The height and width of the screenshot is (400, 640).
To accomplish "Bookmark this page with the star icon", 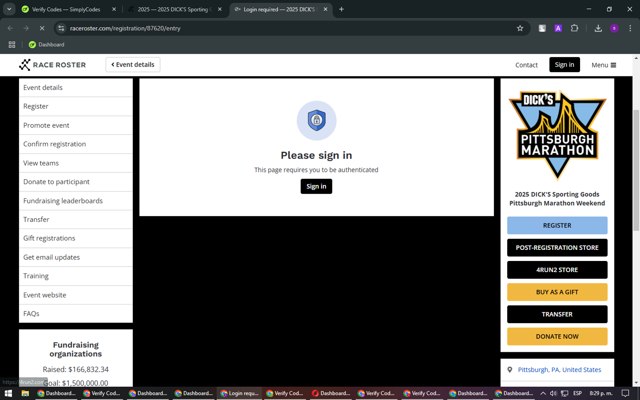I will 520,28.
